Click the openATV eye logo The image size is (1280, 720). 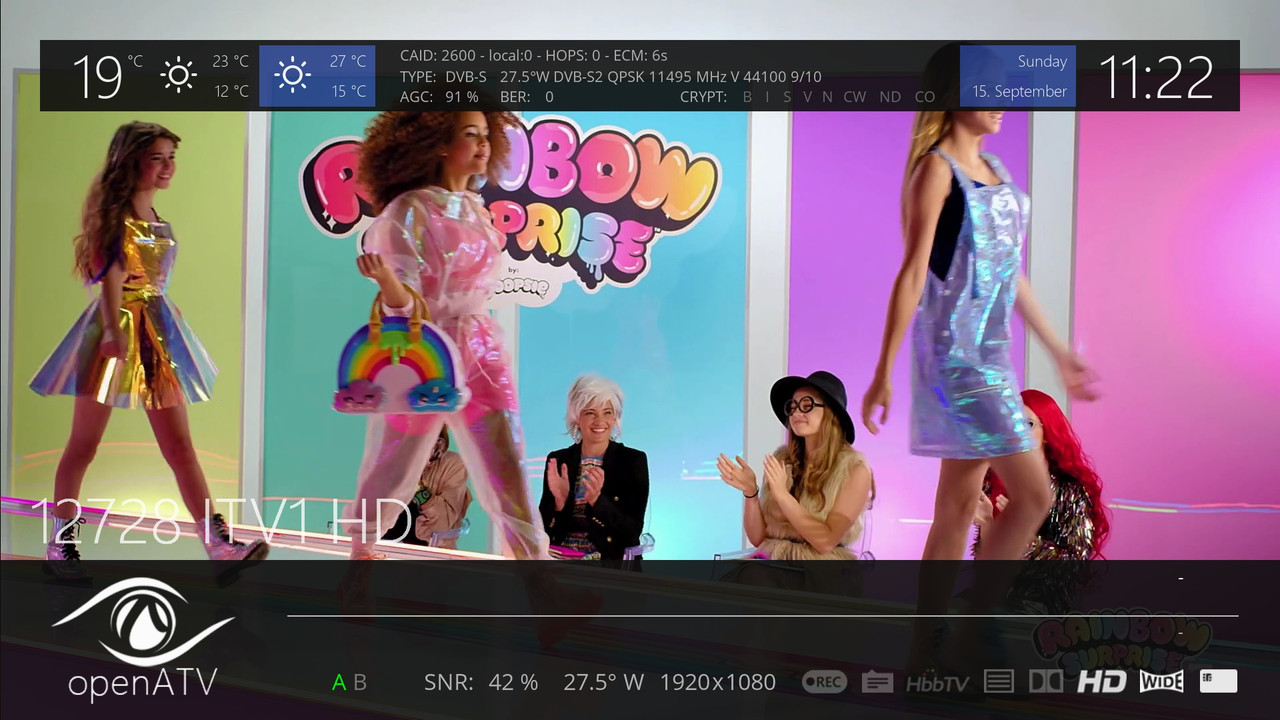(x=143, y=620)
